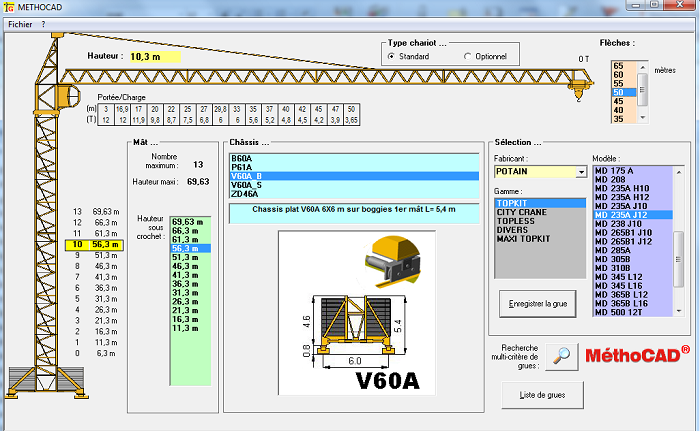Screen dimensions: 700x431
Task: Select 11,3 m hook height
Action: (191, 328)
